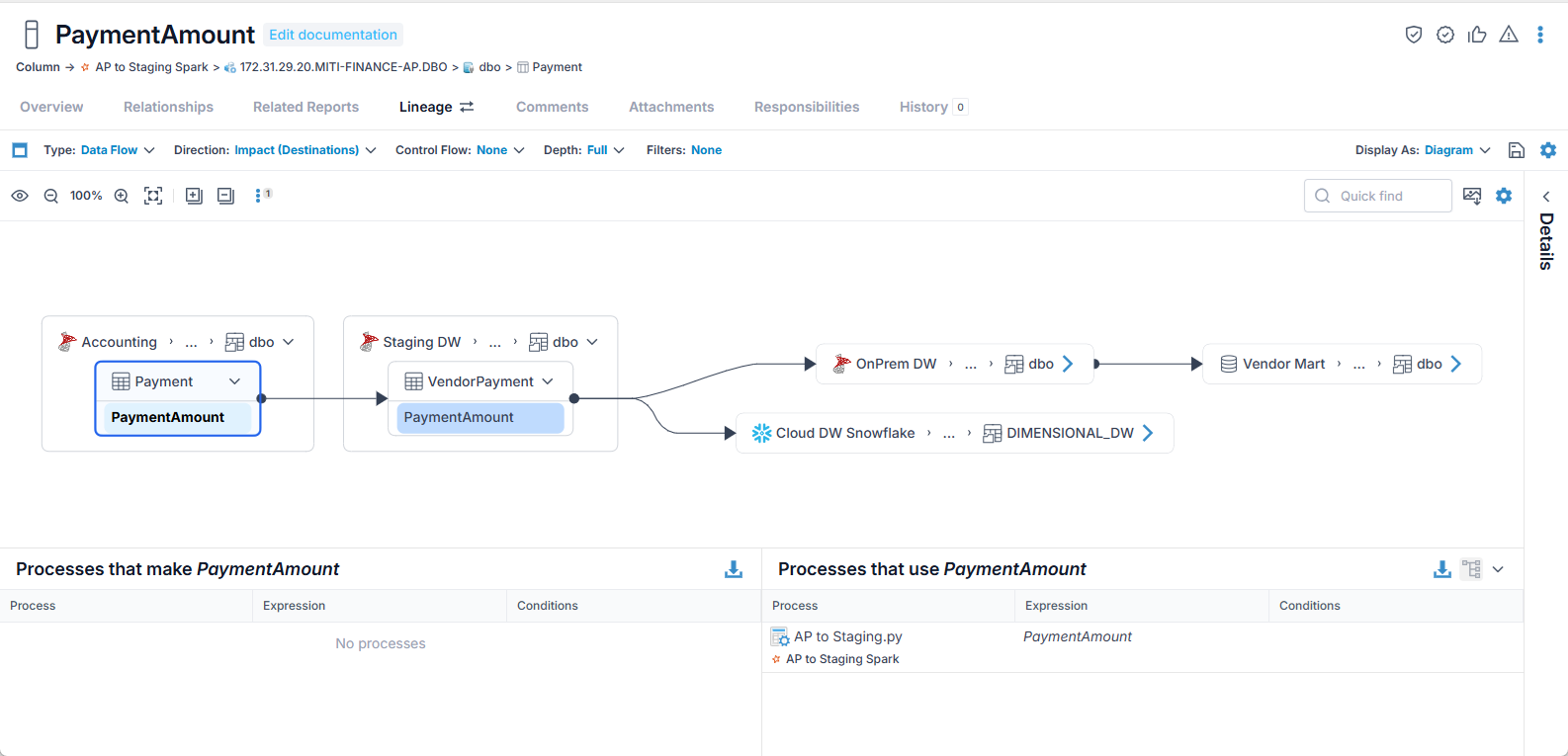Select the highlighted PaymentAmount column in VendorPayment
This screenshot has height=756, width=1568.
point(480,418)
